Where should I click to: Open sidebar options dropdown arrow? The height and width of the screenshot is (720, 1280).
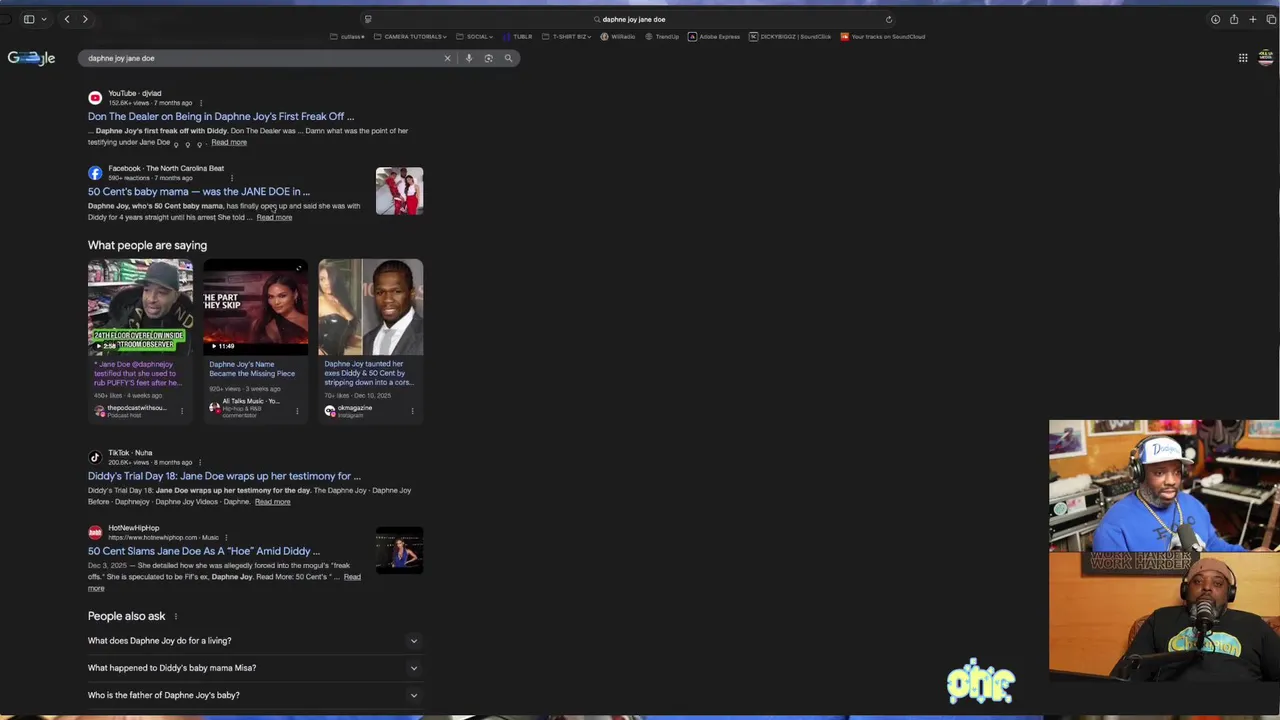click(x=43, y=19)
